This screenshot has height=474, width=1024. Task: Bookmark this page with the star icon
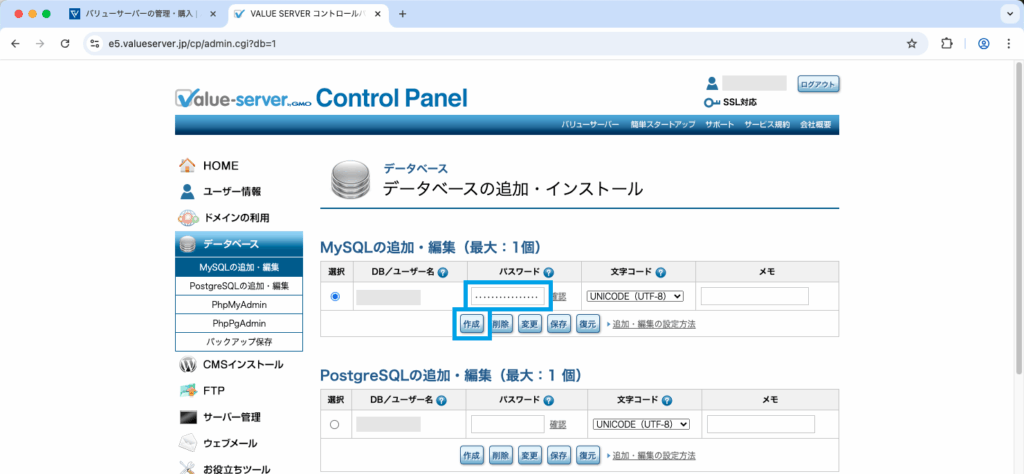911,44
